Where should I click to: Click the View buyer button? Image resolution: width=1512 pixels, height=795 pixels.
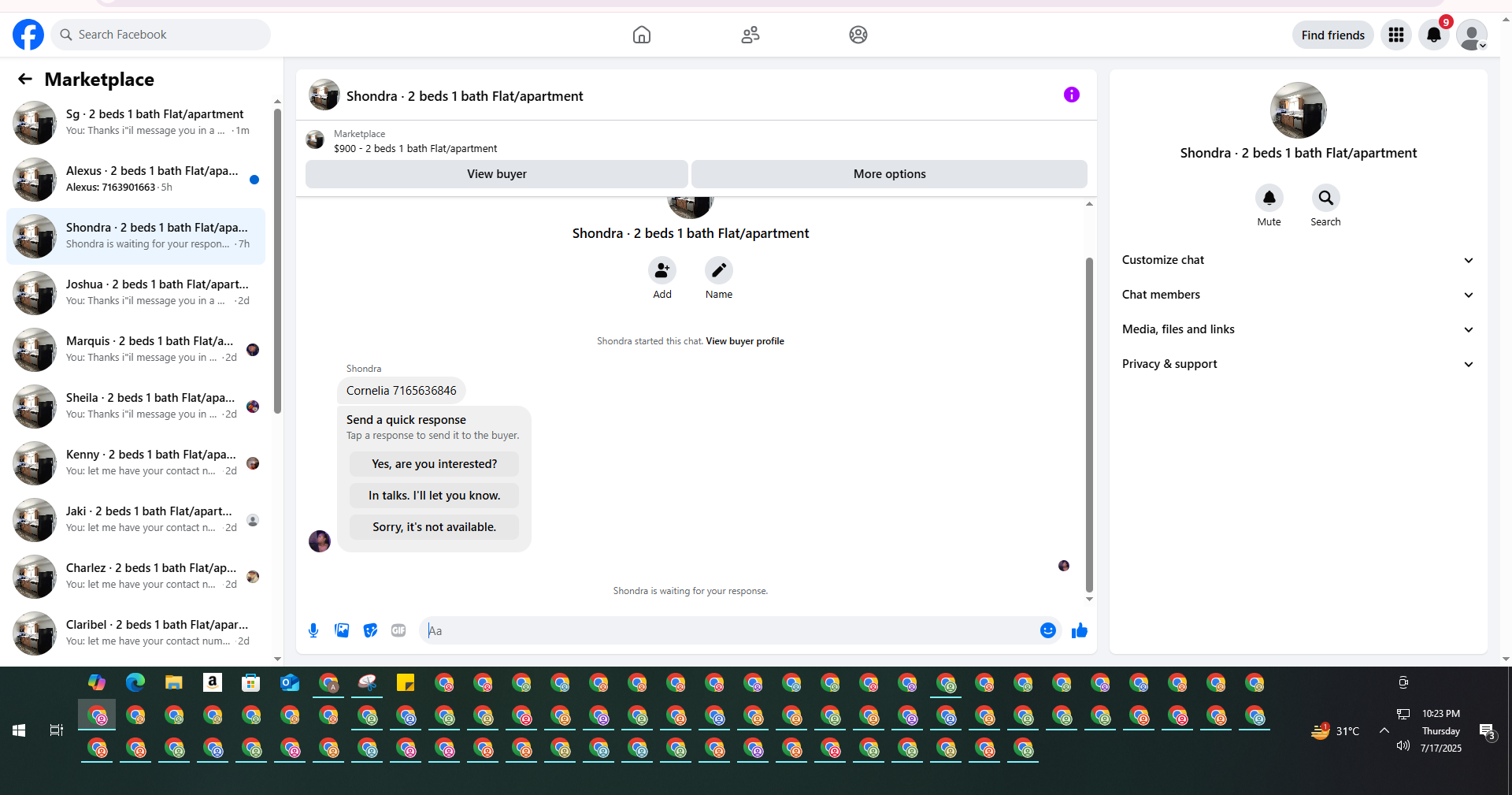click(x=497, y=174)
